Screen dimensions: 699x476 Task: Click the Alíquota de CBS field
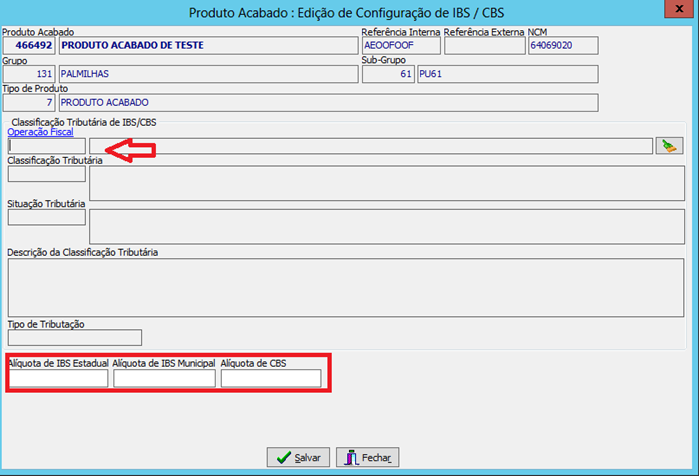(271, 378)
